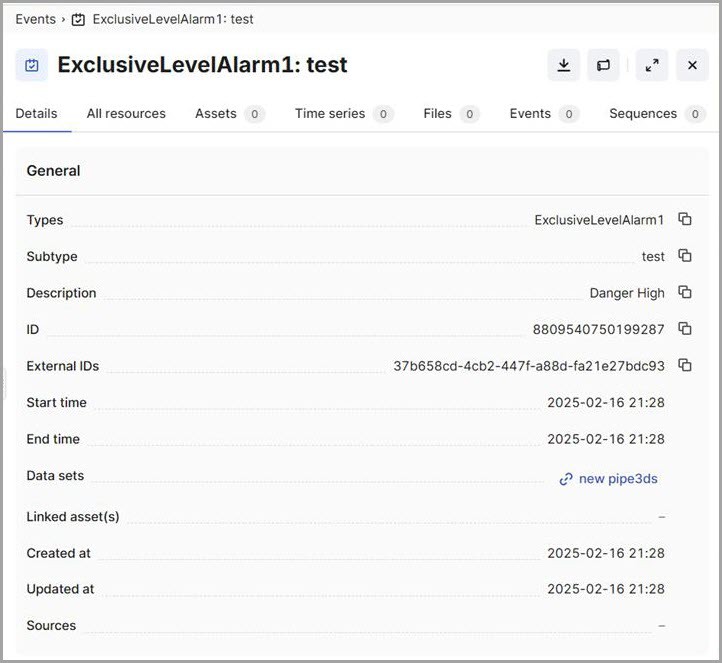Click the external ID 37b658cd-4cb2-447f-a88d-fa21e27bdc93

pos(529,366)
